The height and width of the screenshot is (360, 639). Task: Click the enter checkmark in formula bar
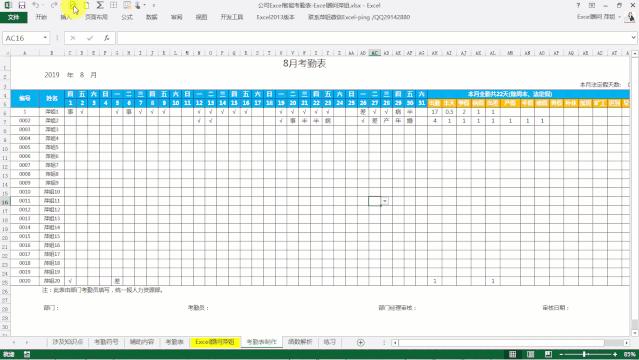click(90, 38)
